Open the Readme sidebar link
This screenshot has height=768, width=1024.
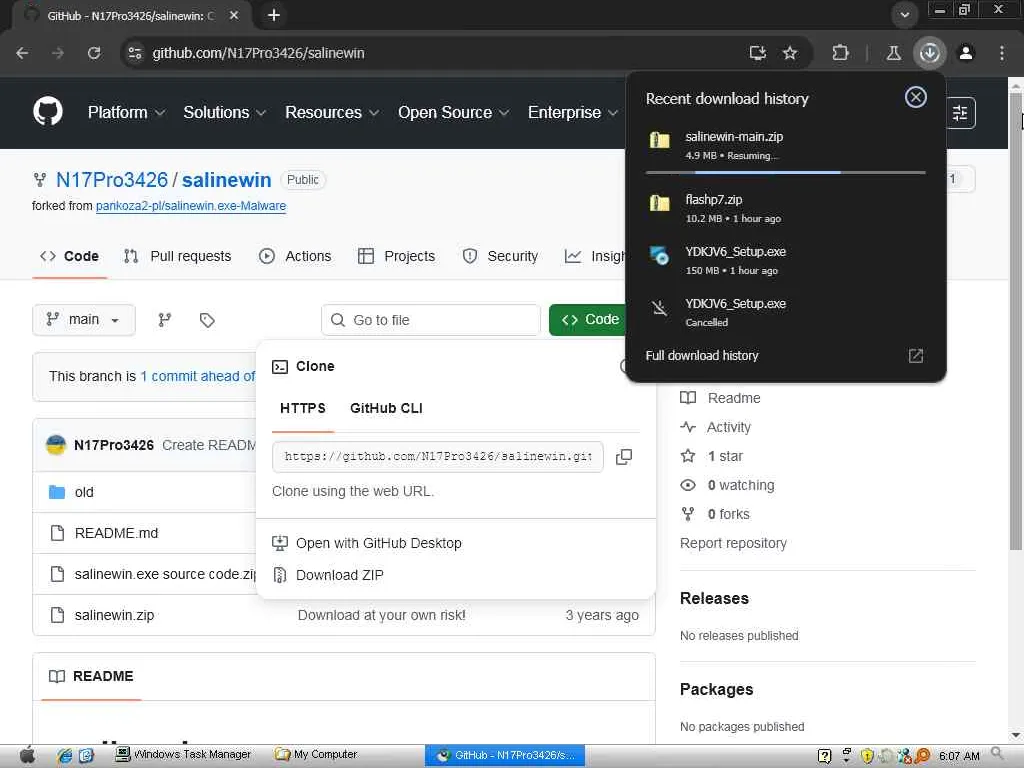[720, 398]
